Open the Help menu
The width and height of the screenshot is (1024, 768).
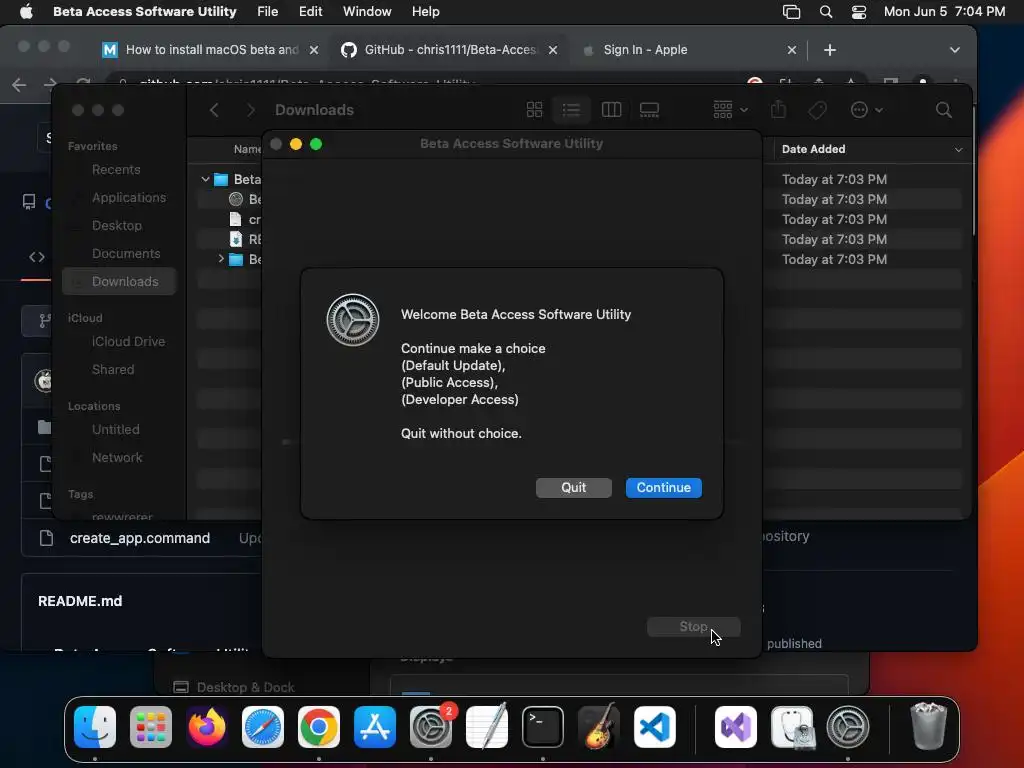pyautogui.click(x=426, y=12)
